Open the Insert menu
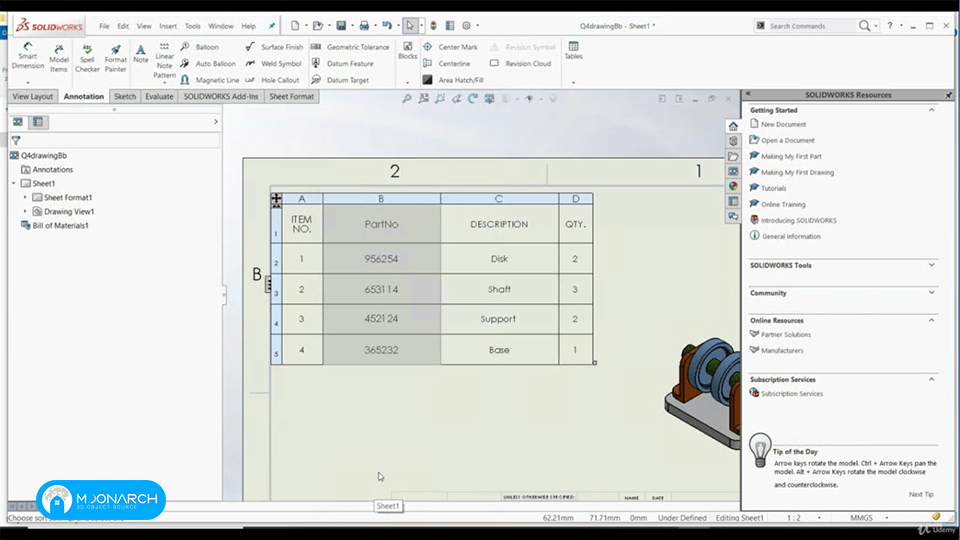The height and width of the screenshot is (540, 960). coord(168,26)
